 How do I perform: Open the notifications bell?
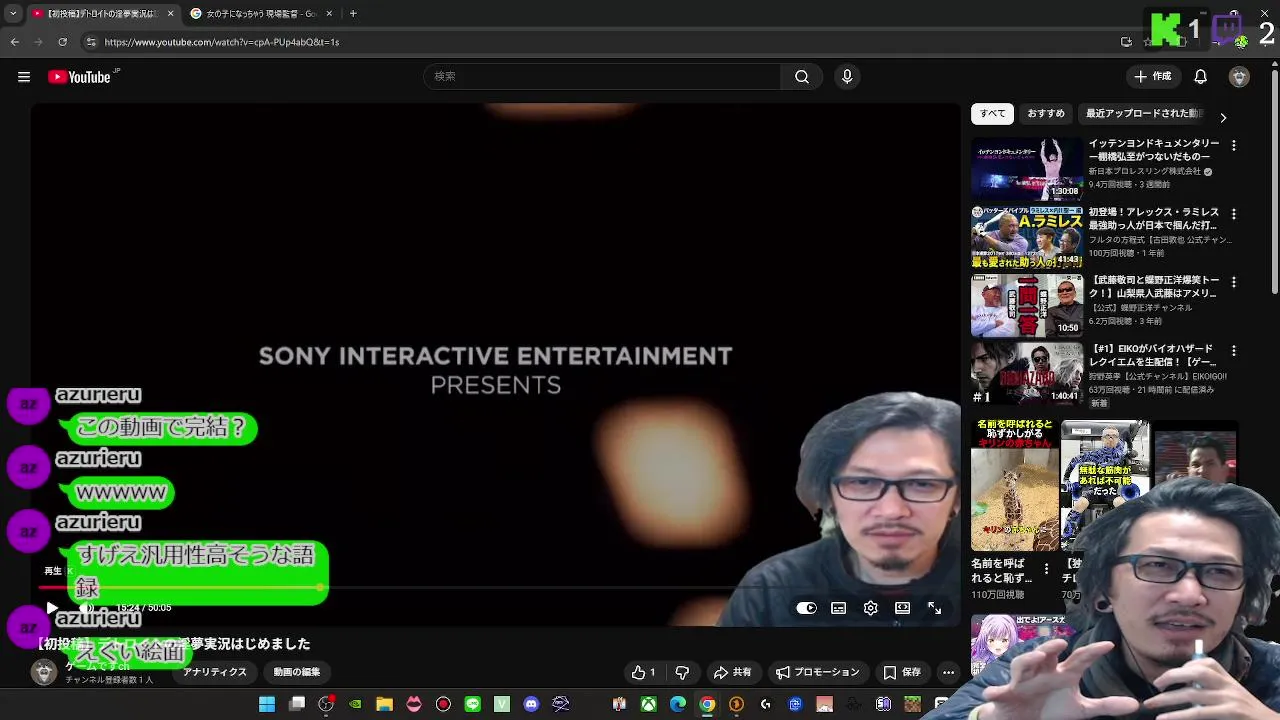(x=1201, y=77)
